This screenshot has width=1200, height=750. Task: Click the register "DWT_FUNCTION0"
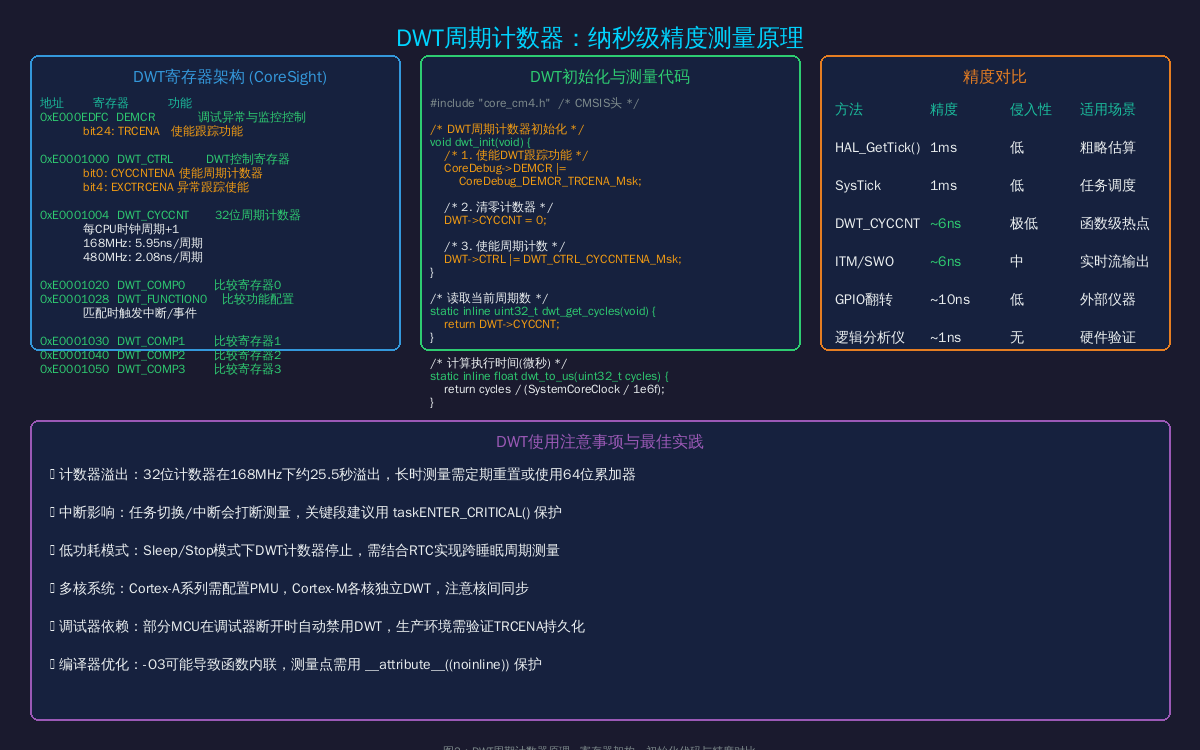pyautogui.click(x=162, y=299)
